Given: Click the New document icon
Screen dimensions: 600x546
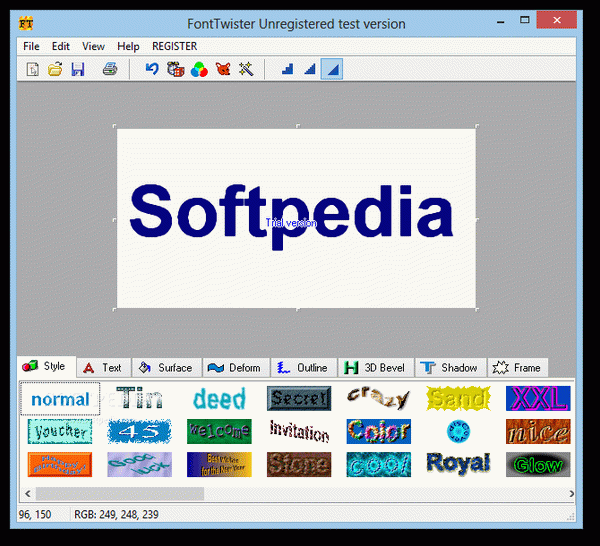Looking at the screenshot, I should (33, 69).
